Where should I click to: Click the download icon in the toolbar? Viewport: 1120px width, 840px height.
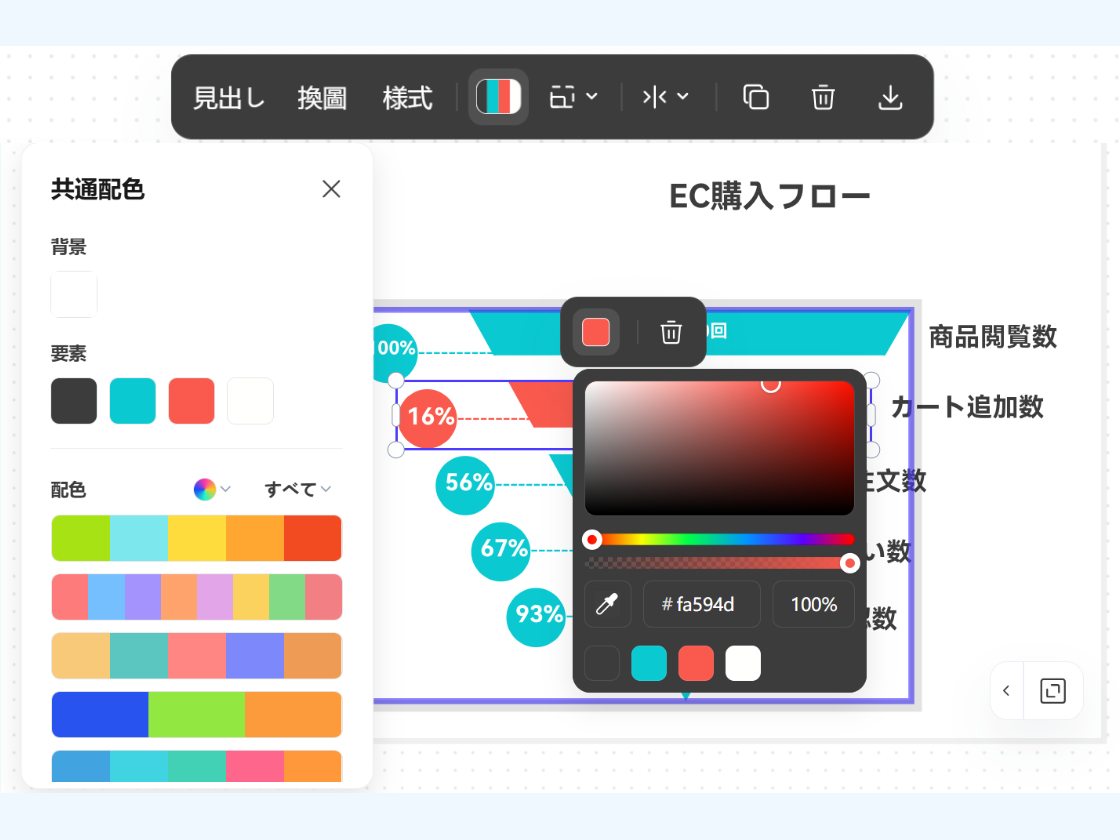889,96
